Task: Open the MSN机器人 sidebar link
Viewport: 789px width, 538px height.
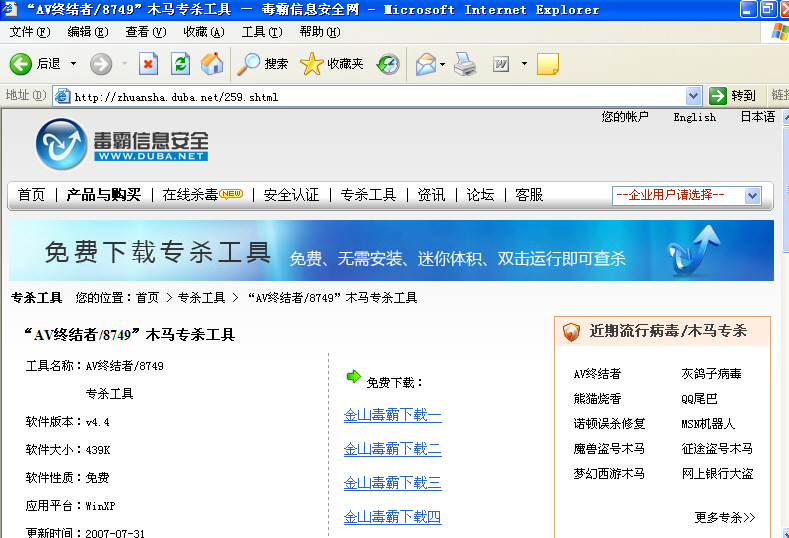Action: coord(708,424)
